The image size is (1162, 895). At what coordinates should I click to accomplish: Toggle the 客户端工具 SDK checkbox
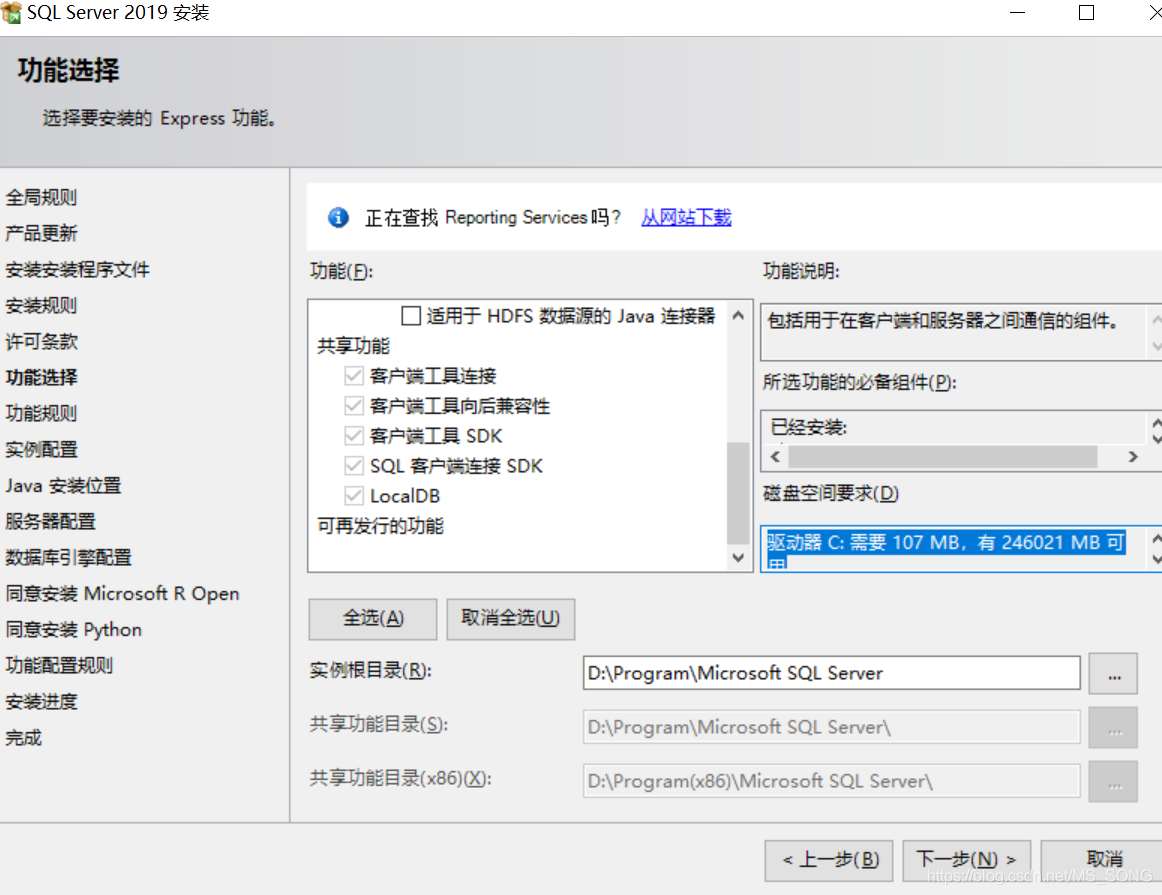pyautogui.click(x=353, y=436)
